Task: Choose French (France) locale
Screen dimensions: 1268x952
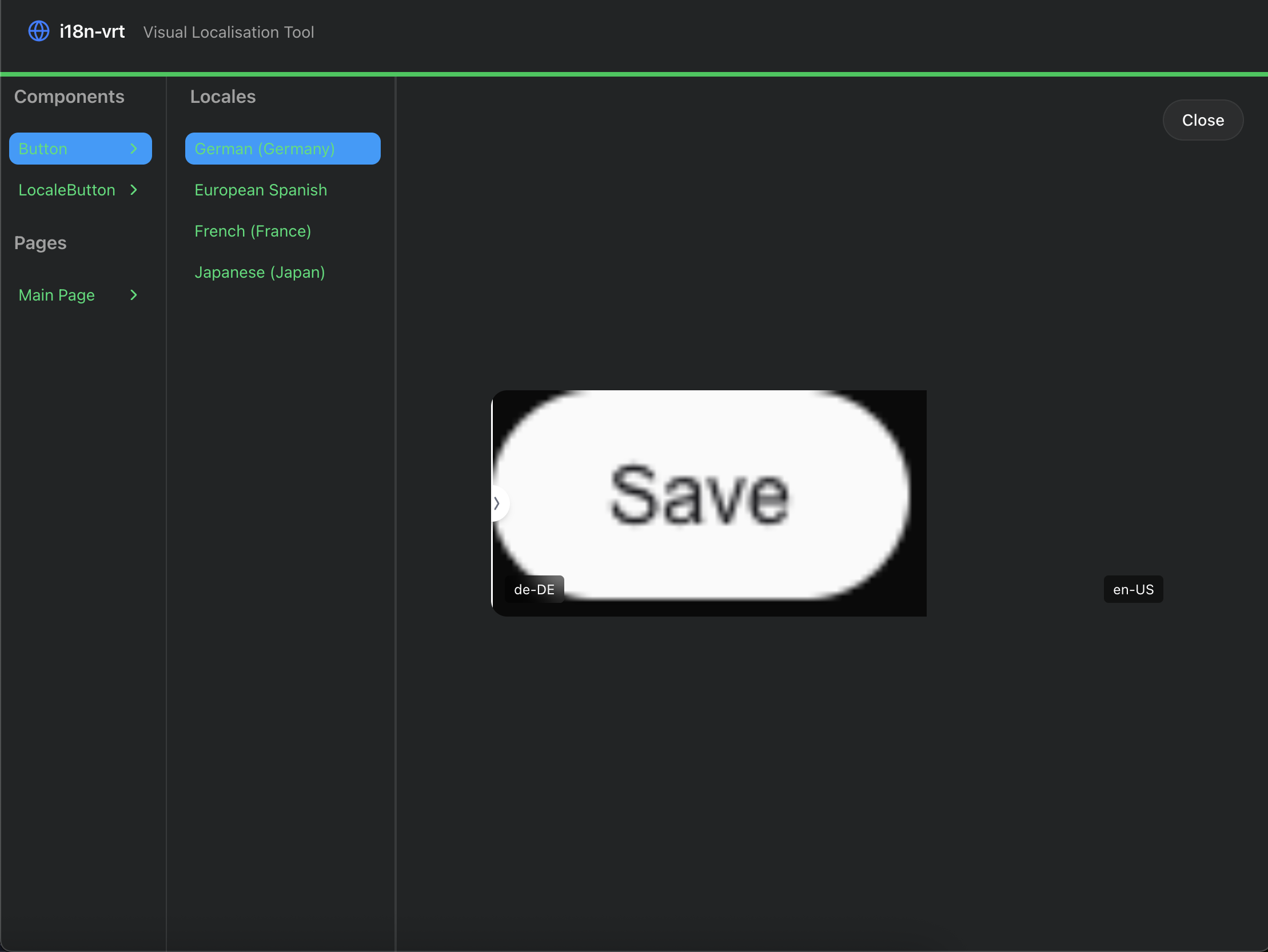Action: [x=253, y=231]
